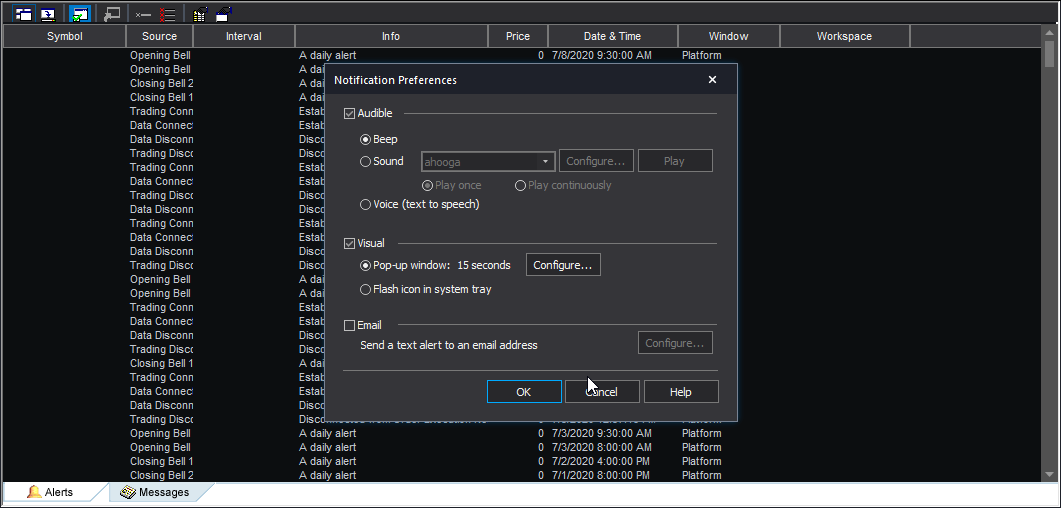
Task: Click the 7/2/2020 4:00:00 PM cell
Action: (600, 461)
